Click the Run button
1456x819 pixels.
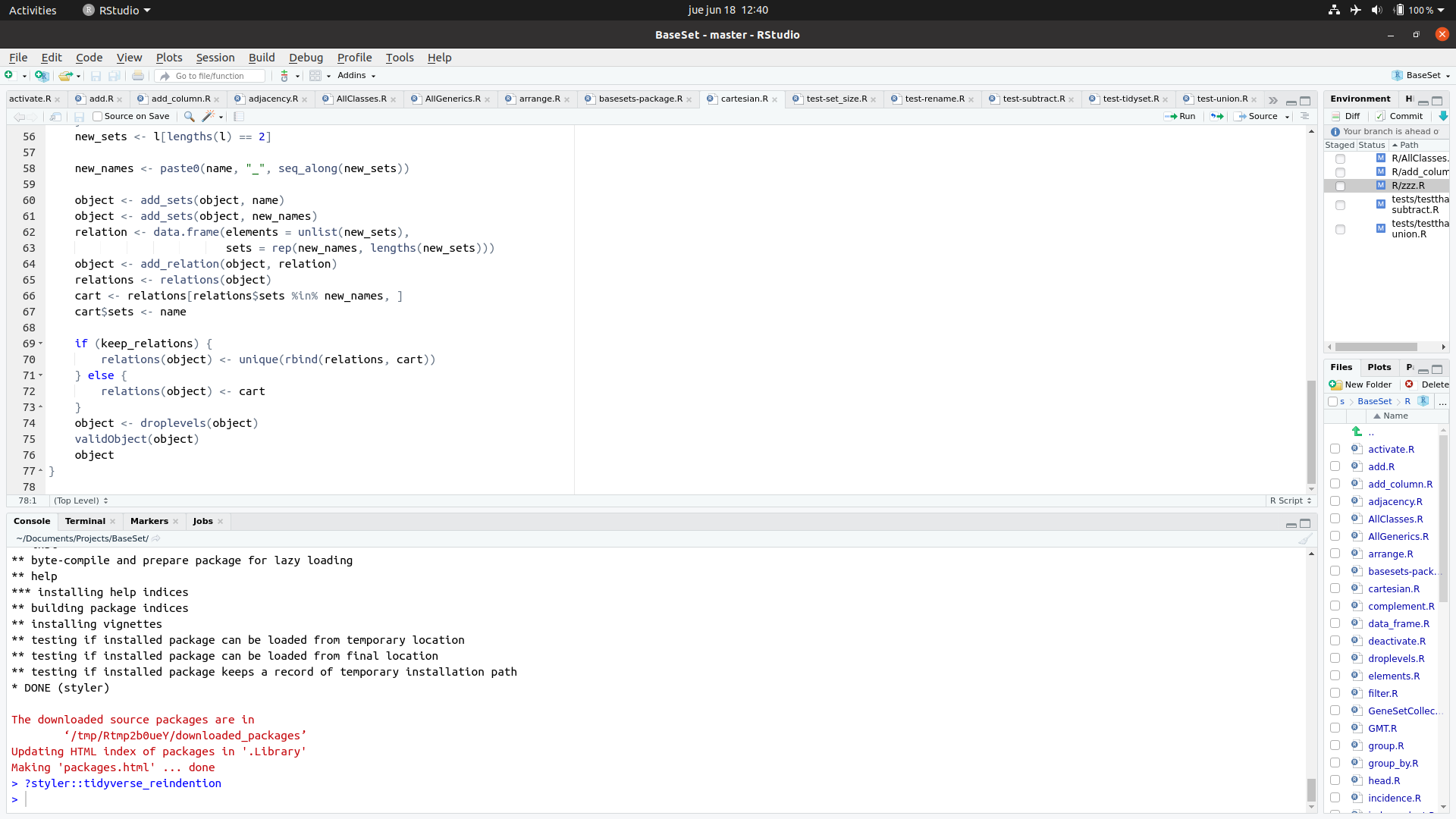pos(1180,116)
